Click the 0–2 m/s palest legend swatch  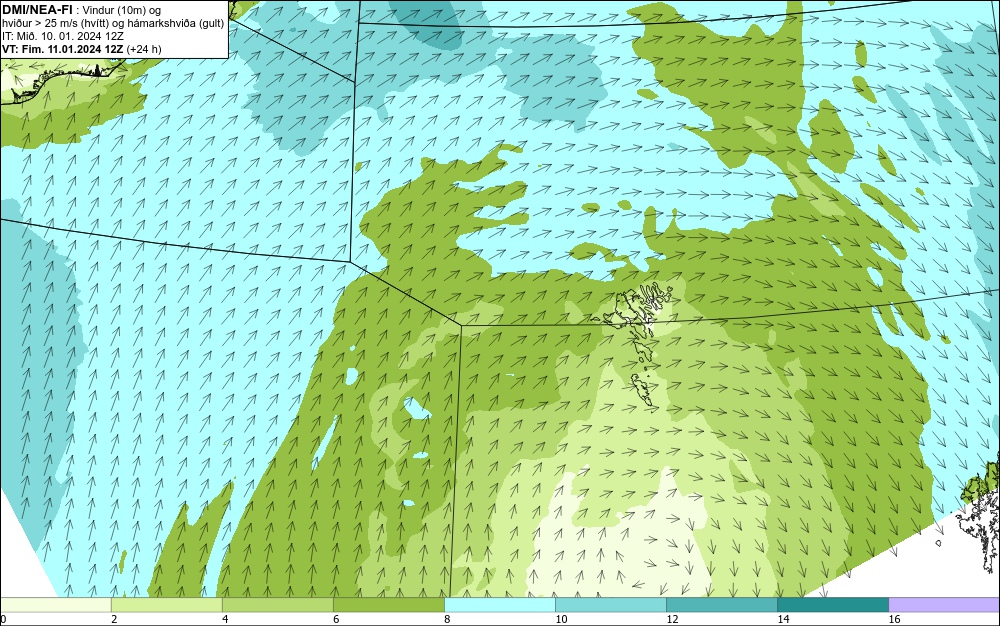coord(55,605)
